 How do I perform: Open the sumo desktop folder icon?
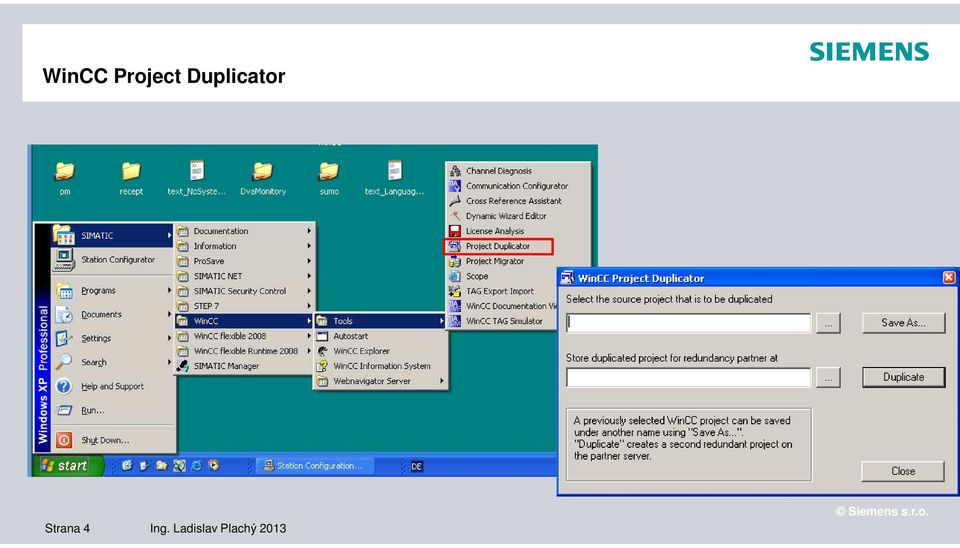(x=329, y=171)
